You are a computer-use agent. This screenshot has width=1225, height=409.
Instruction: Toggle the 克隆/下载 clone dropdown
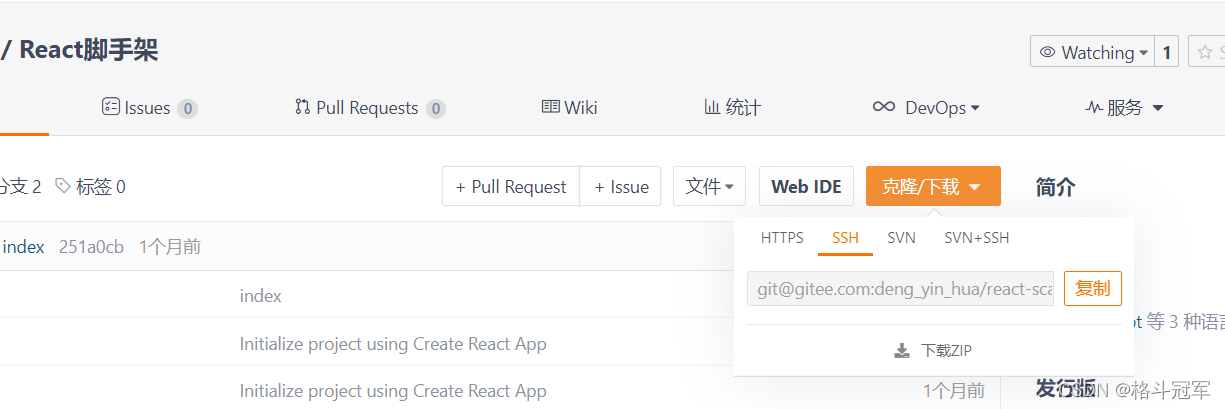tap(933, 186)
